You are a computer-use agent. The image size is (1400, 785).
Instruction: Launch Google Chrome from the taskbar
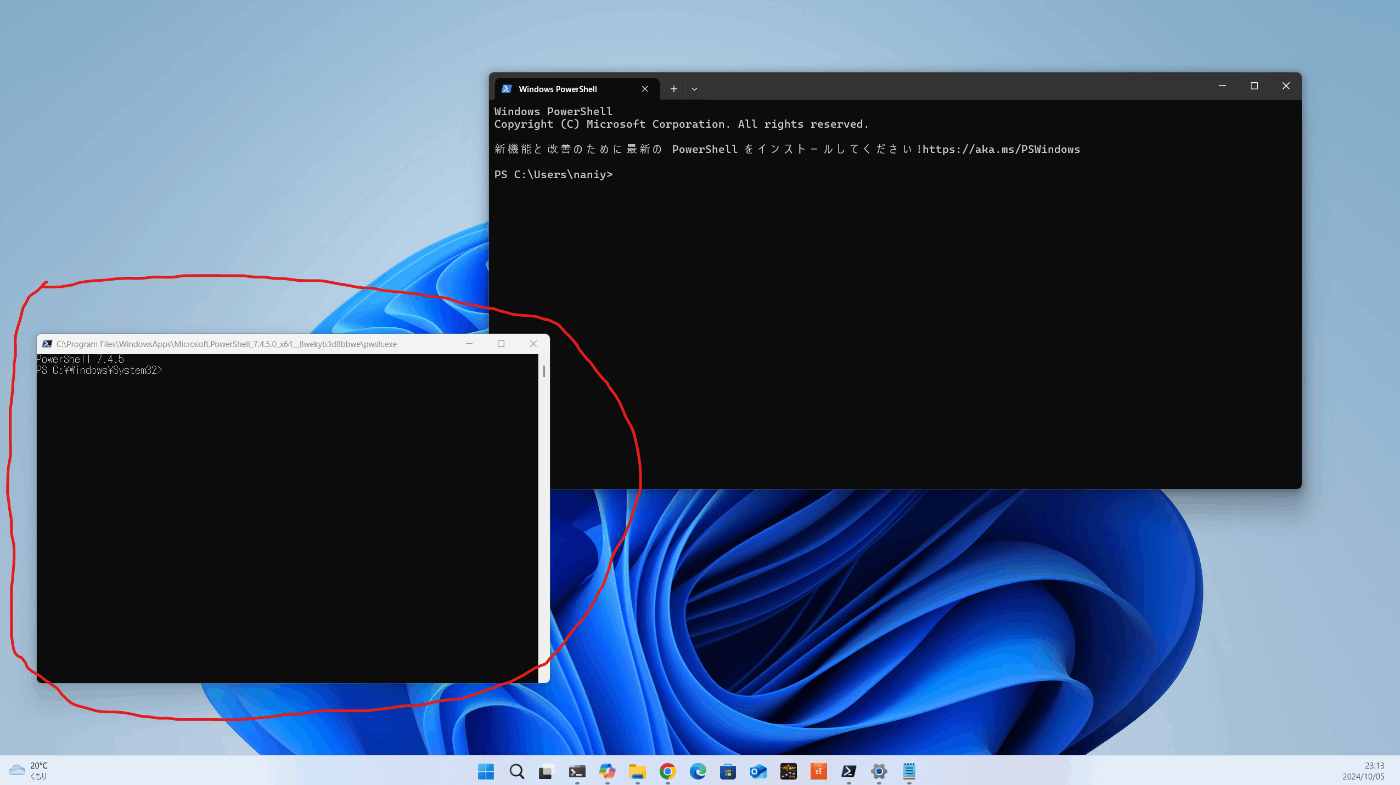(x=667, y=771)
